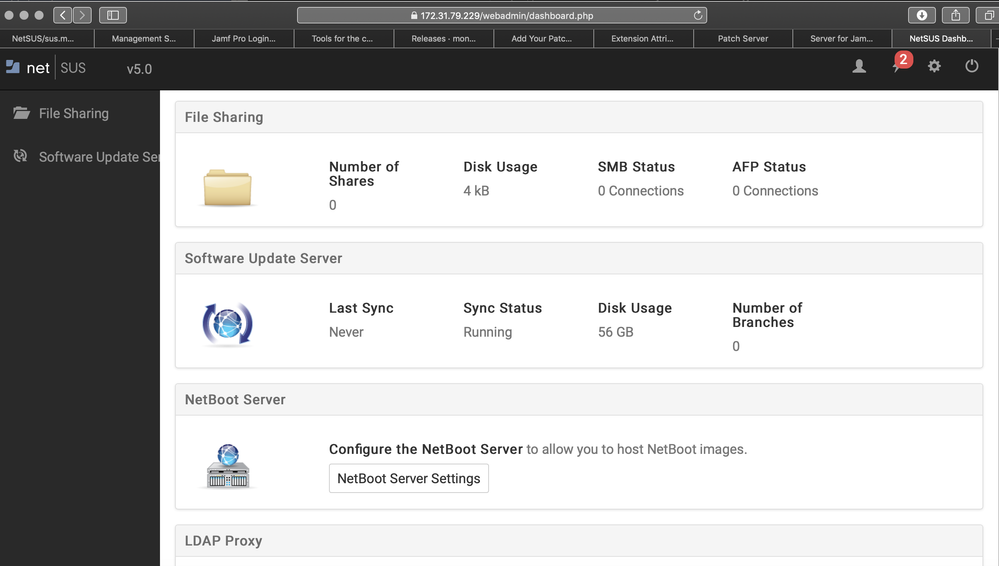Viewport: 999px width, 566px height.
Task: Click the Number of Branches label
Action: tap(767, 316)
